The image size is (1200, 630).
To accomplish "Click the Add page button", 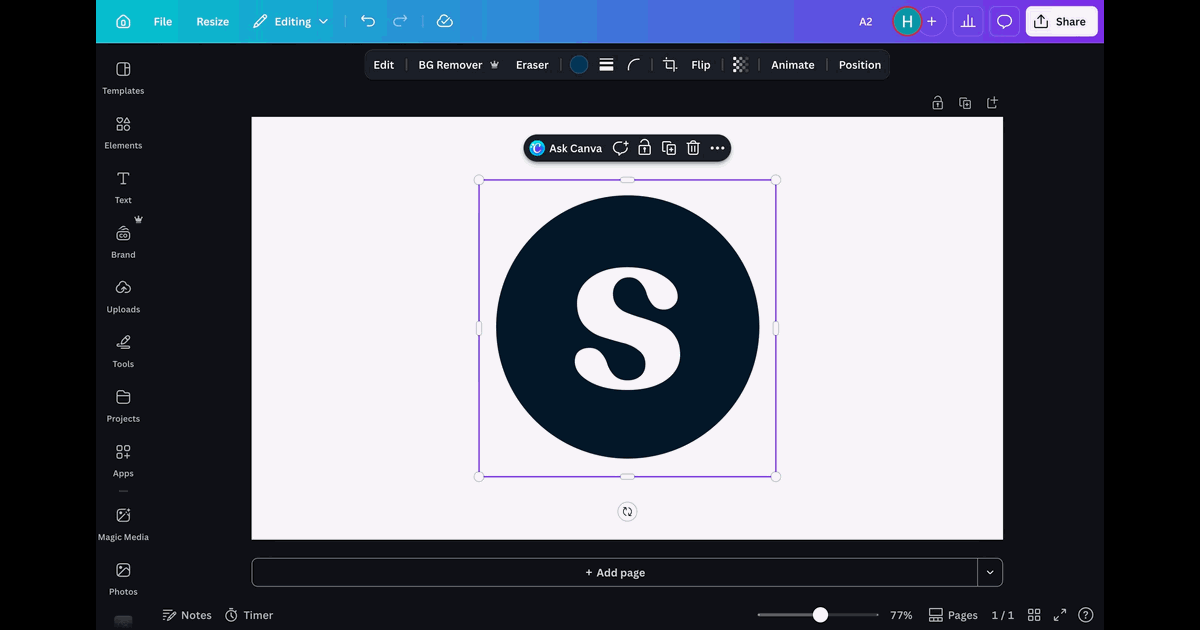I will point(614,573).
